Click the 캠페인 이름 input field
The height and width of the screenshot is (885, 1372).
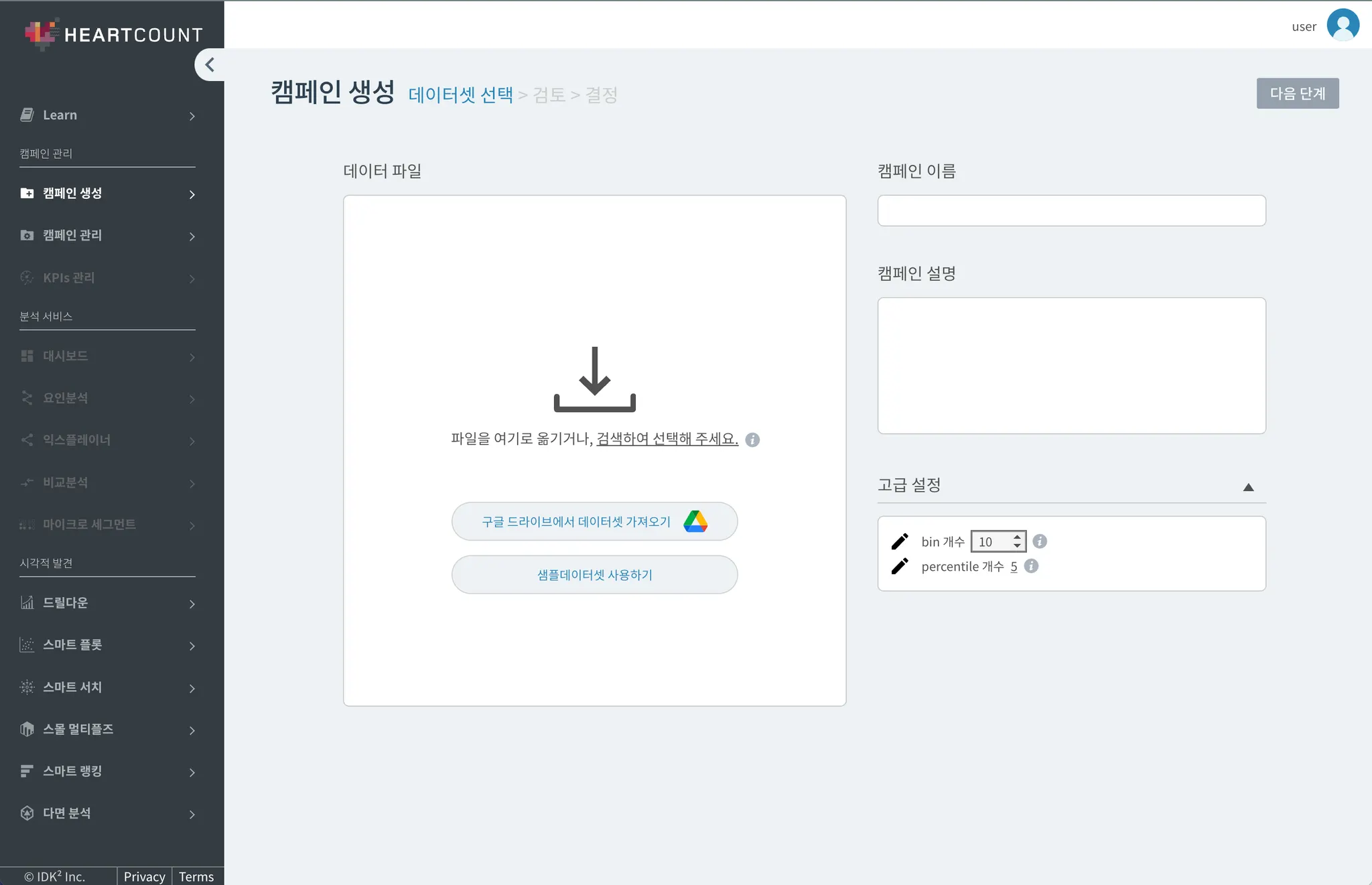tap(1071, 210)
